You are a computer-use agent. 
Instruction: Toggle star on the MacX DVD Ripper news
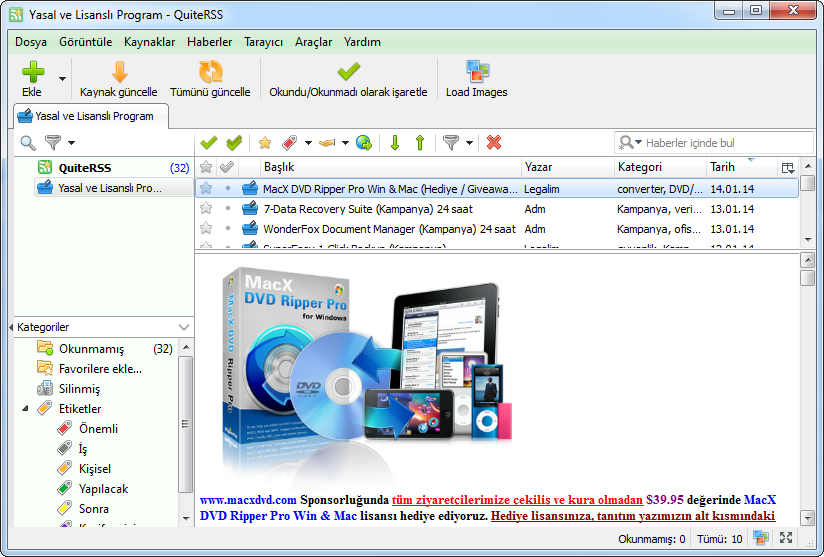(206, 188)
